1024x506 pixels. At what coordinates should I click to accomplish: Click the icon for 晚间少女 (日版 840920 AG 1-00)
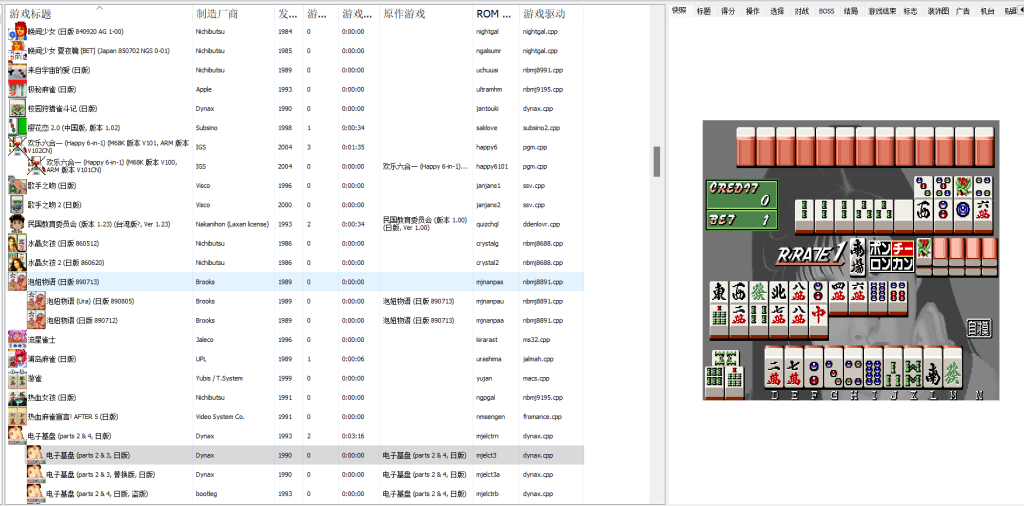[17, 32]
